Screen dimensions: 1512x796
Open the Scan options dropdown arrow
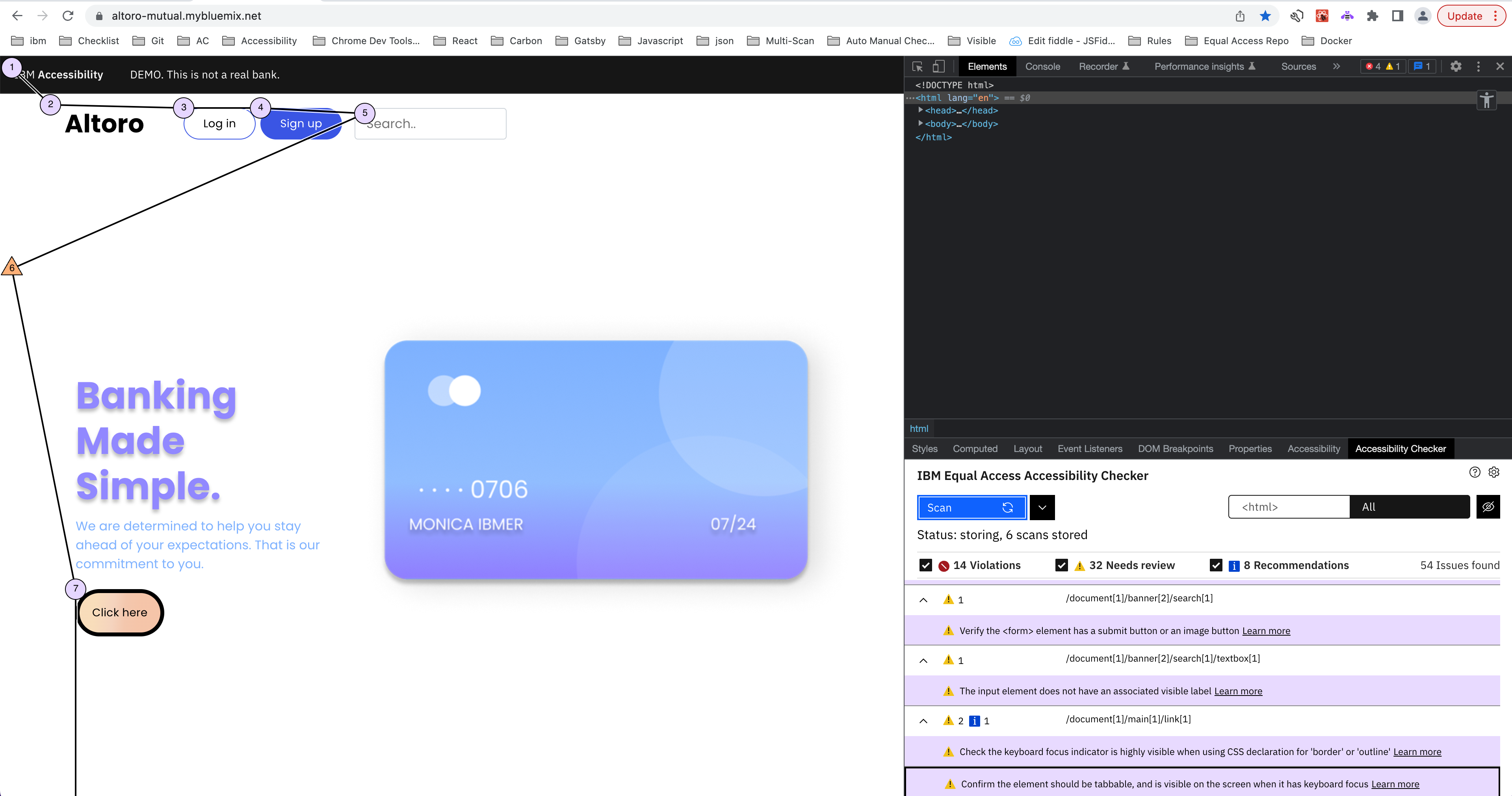pyautogui.click(x=1042, y=508)
